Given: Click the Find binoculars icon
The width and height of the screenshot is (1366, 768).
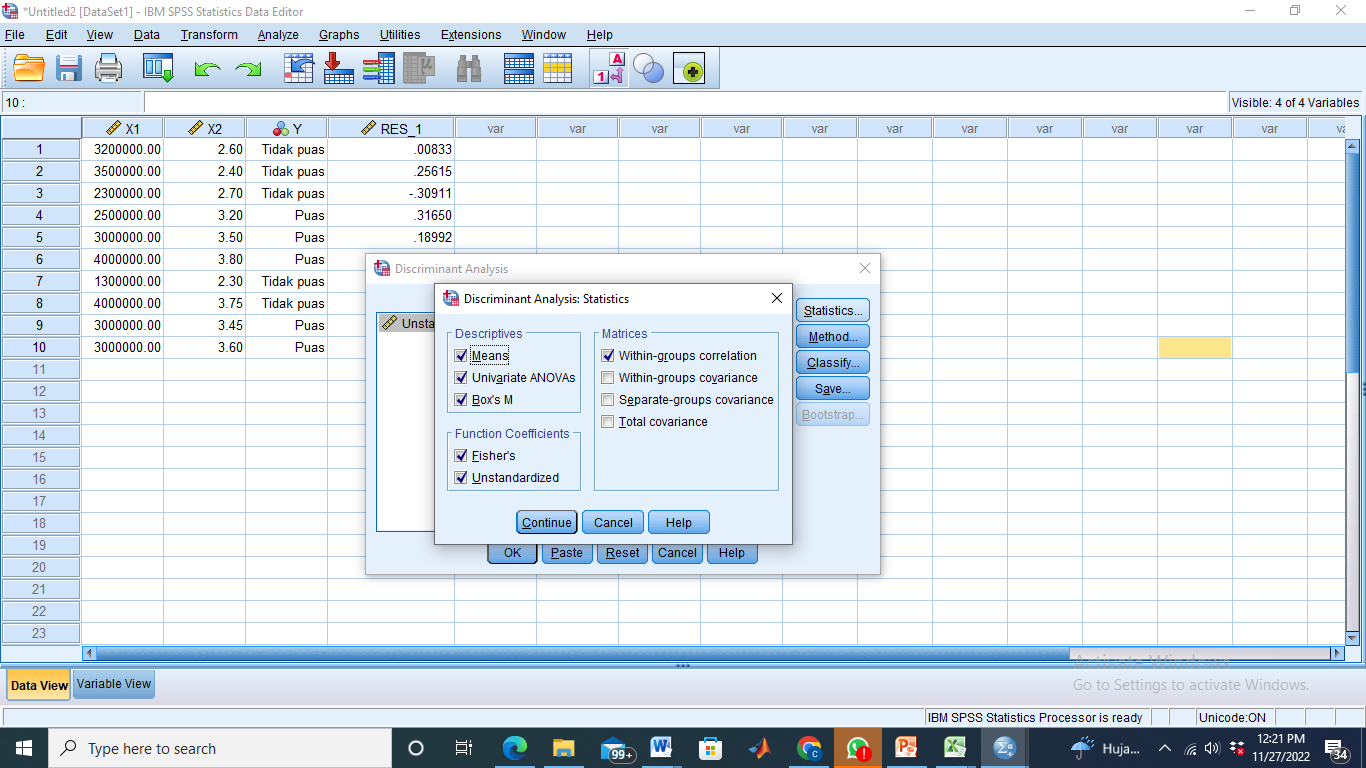Looking at the screenshot, I should tap(468, 68).
